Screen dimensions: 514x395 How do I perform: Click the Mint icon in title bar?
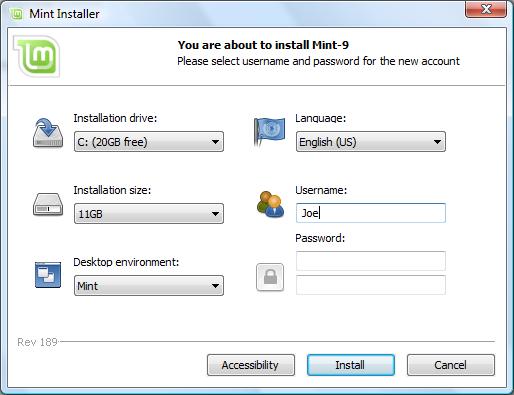pyautogui.click(x=16, y=14)
